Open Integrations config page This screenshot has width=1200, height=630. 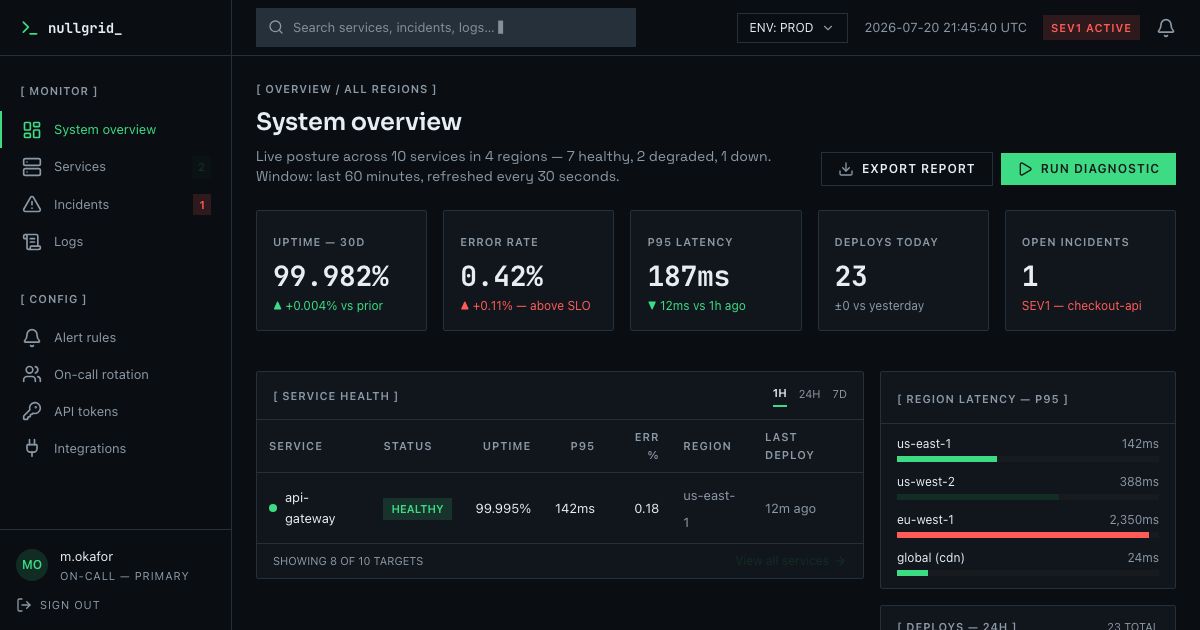(115, 449)
